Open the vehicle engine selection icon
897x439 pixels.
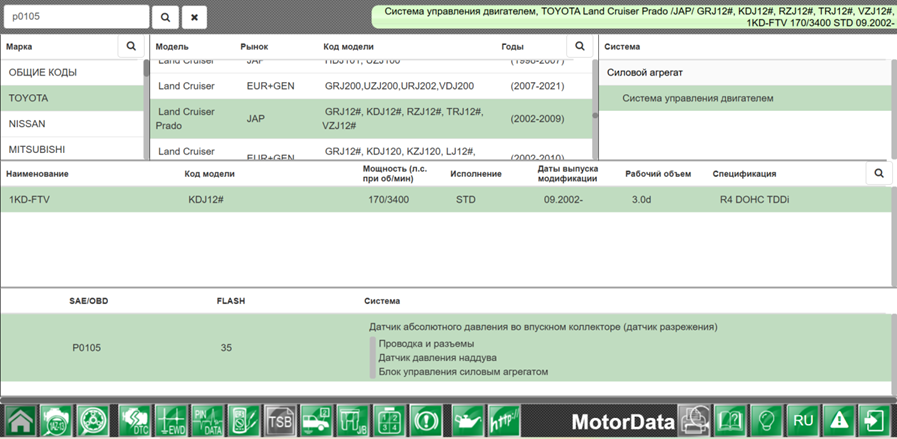[x=57, y=421]
